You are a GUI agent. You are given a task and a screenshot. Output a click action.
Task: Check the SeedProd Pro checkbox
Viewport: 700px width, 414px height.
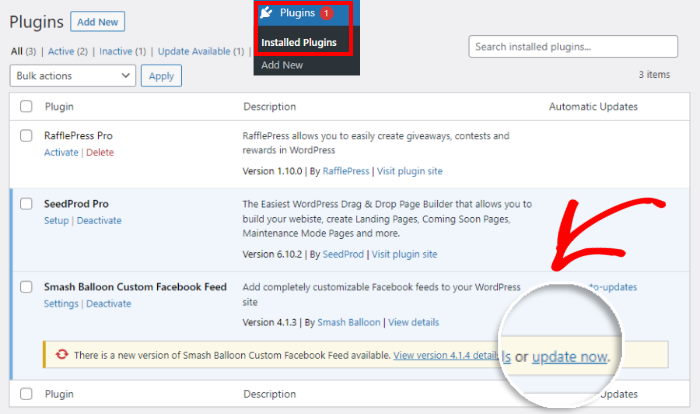pyautogui.click(x=26, y=204)
